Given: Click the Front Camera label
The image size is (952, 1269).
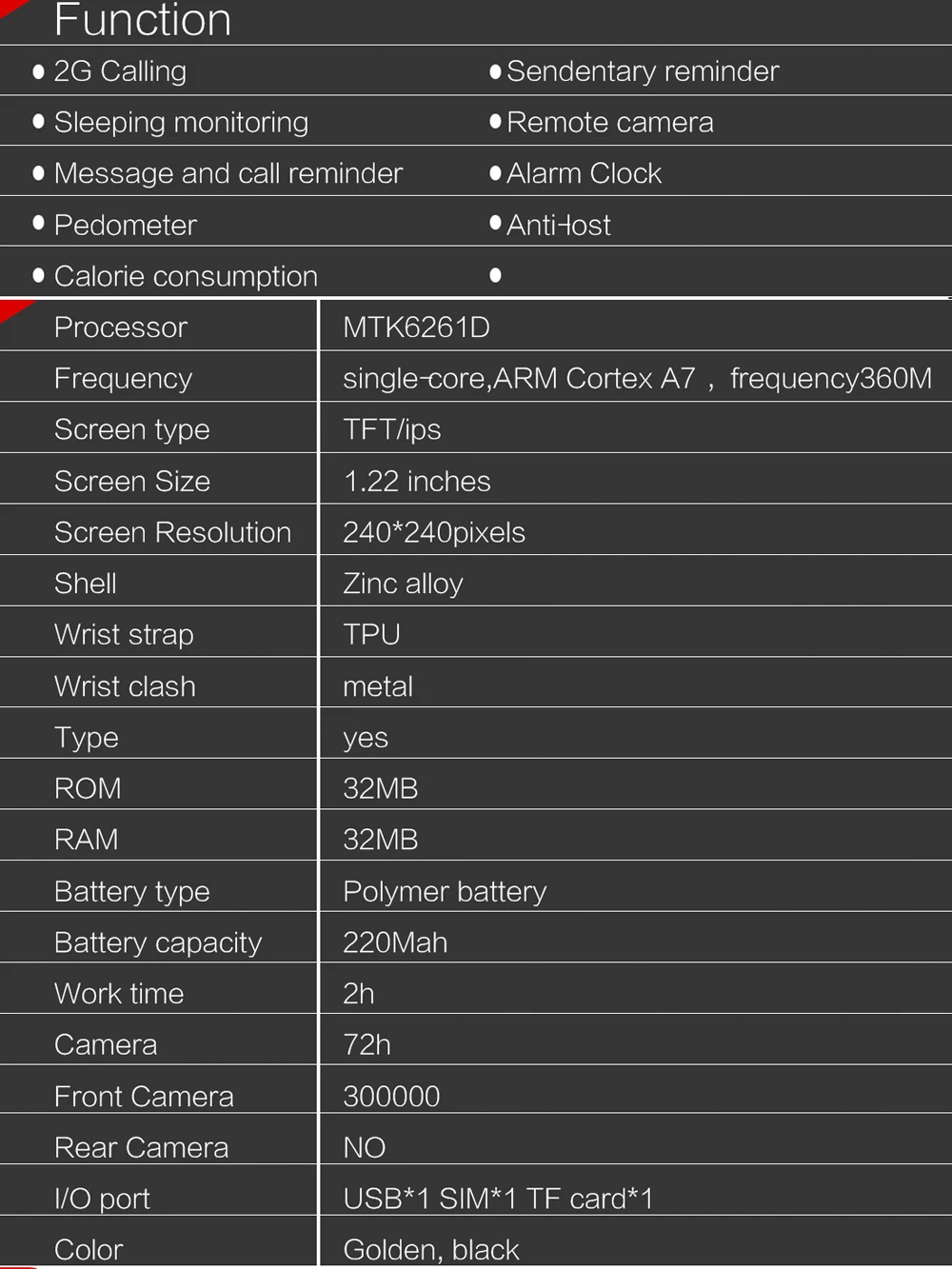Looking at the screenshot, I should point(144,1097).
